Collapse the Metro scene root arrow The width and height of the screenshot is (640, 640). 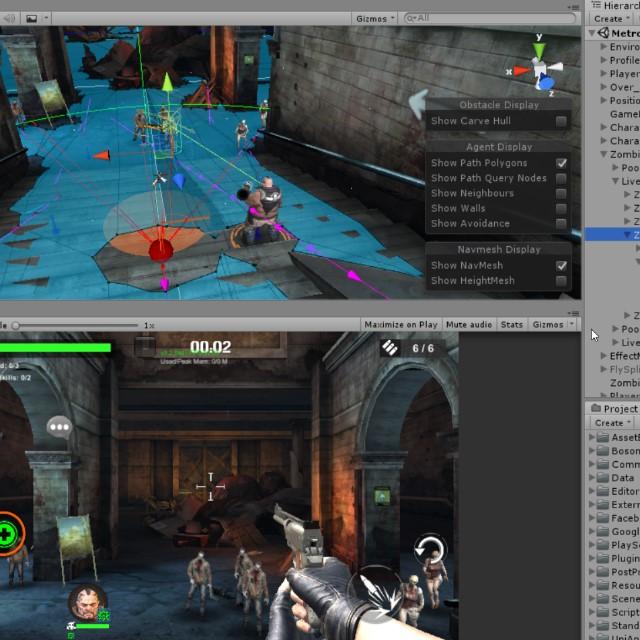point(592,33)
